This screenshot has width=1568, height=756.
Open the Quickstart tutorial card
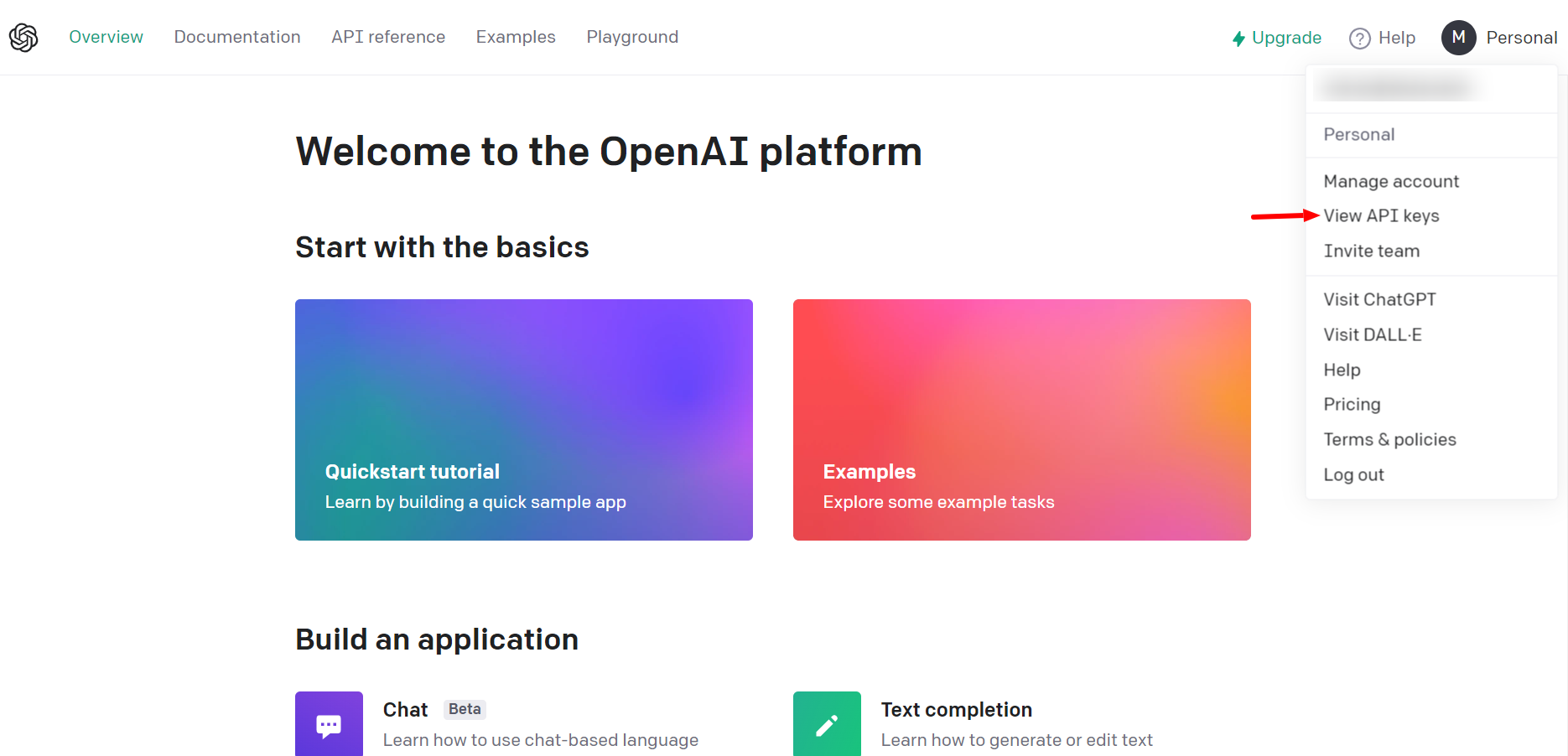click(x=524, y=420)
